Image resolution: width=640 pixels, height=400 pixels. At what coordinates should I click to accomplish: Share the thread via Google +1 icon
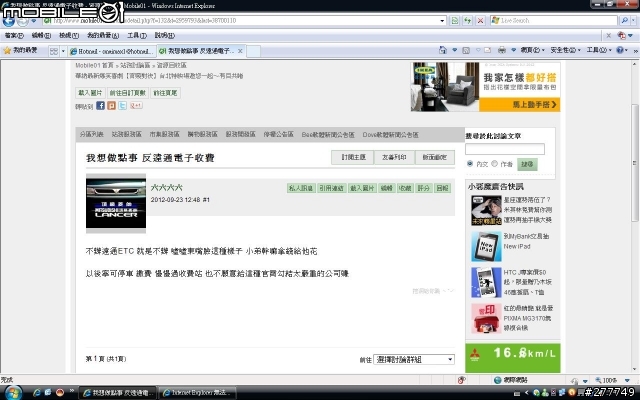tap(136, 106)
